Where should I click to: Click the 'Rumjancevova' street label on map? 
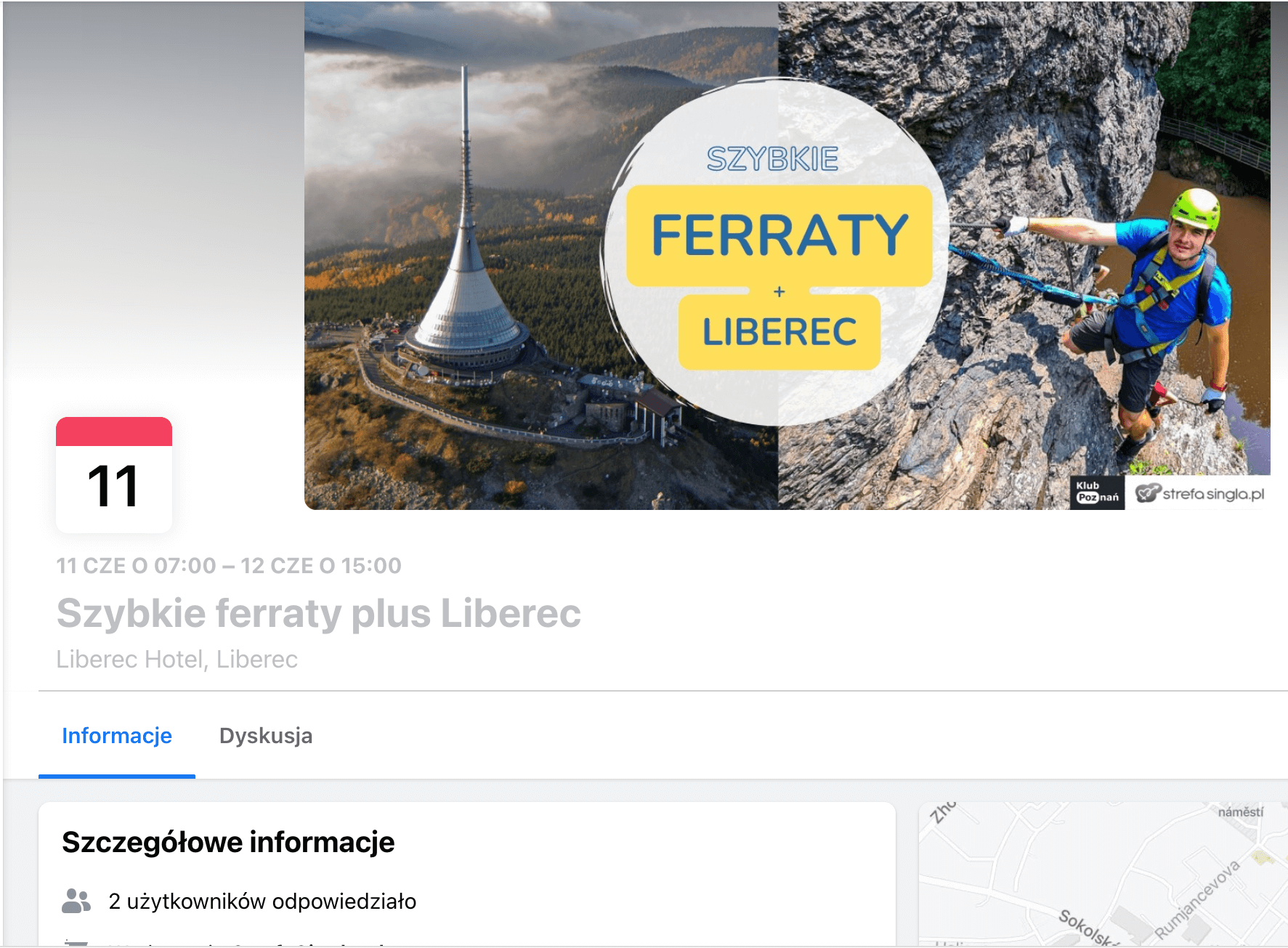(1196, 899)
